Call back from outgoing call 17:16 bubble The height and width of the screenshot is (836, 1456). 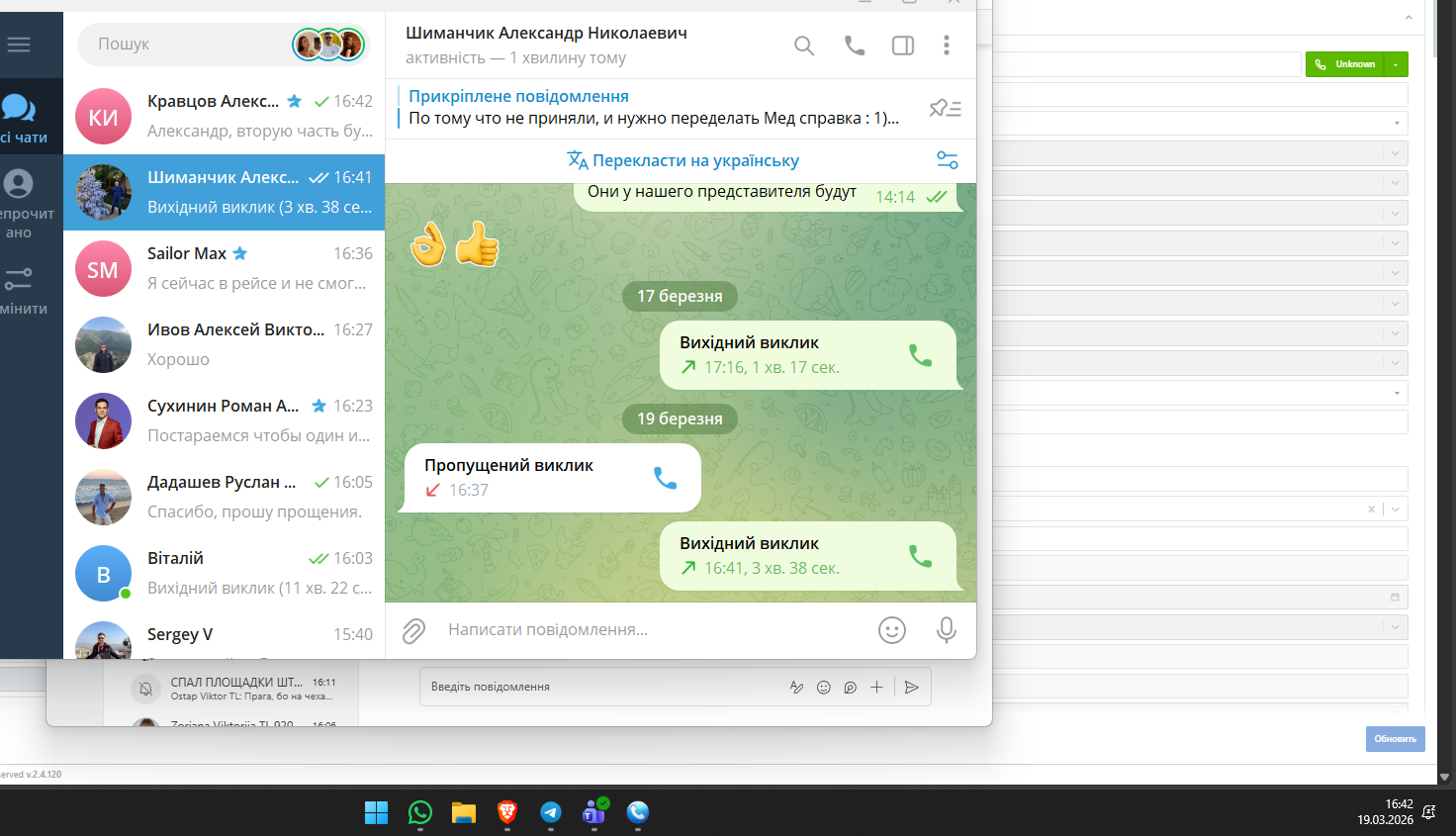tap(920, 355)
